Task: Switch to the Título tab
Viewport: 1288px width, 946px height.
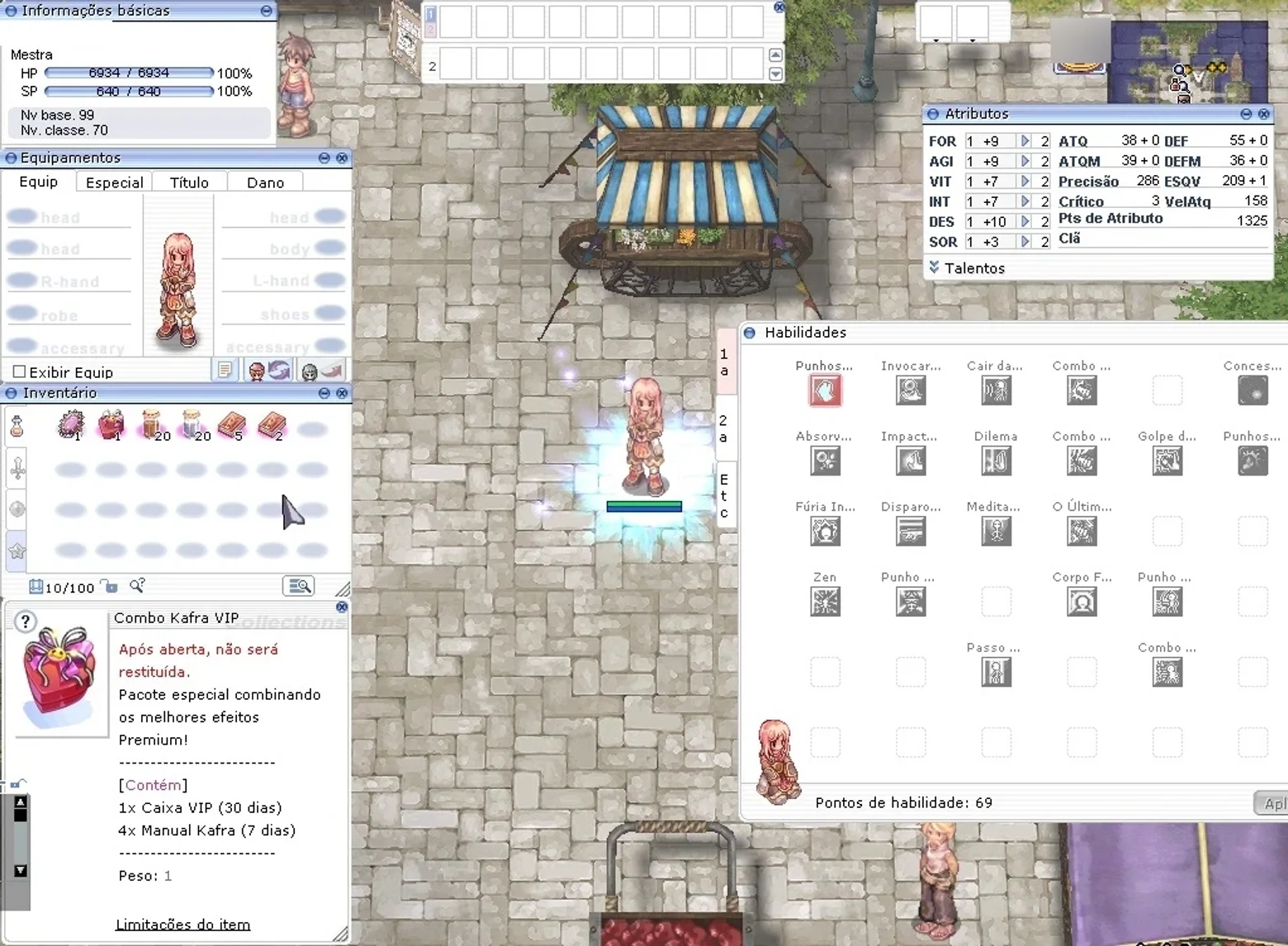Action: tap(189, 182)
